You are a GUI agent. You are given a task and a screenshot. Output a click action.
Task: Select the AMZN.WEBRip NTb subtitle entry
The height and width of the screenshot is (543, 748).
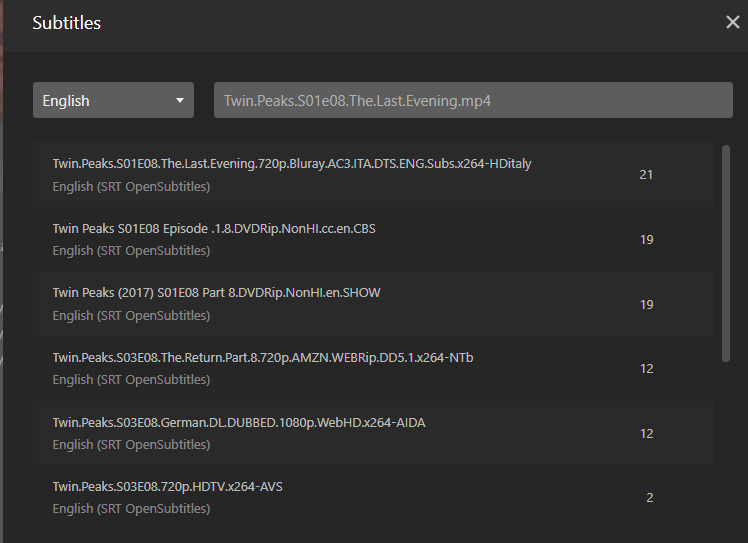[x=374, y=368]
